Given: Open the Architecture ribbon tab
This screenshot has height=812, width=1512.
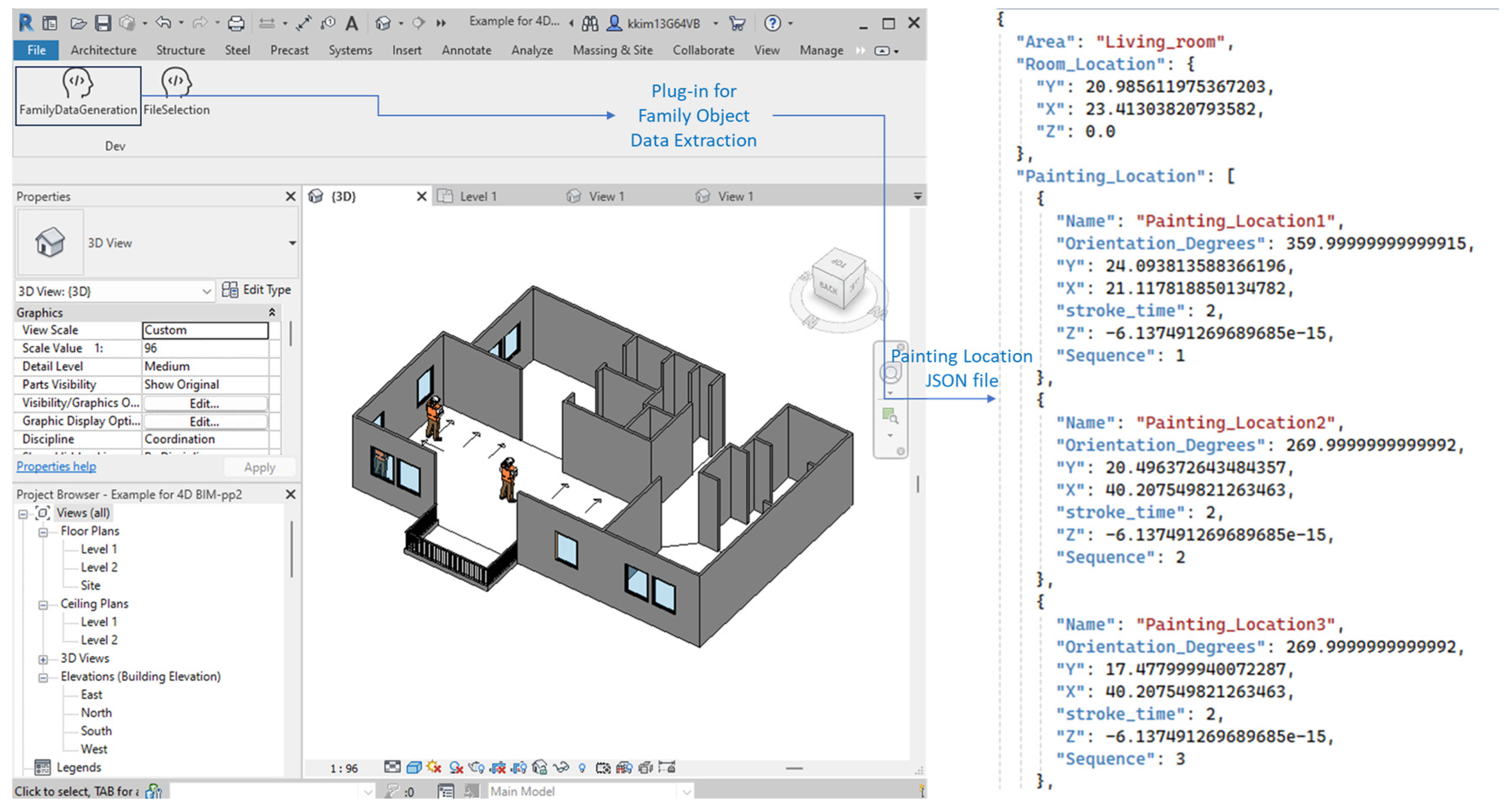Looking at the screenshot, I should [x=103, y=51].
